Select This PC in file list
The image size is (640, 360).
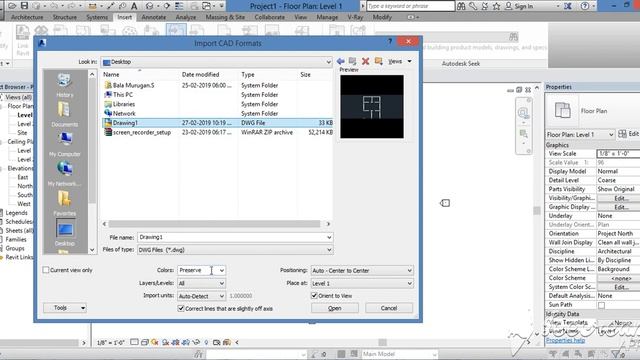pyautogui.click(x=122, y=95)
